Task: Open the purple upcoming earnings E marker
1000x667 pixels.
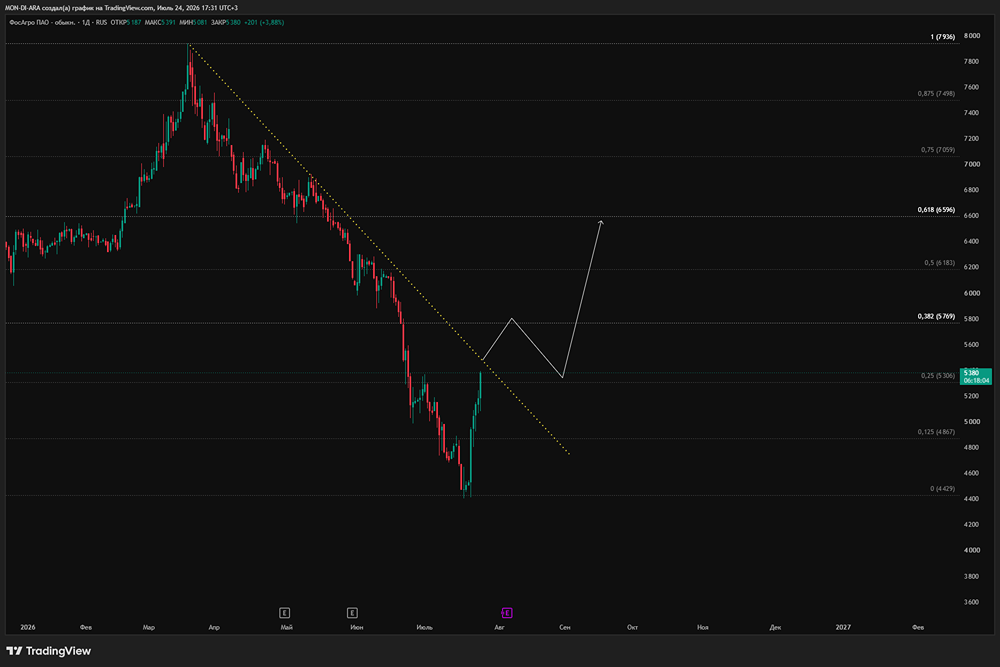Action: point(506,613)
